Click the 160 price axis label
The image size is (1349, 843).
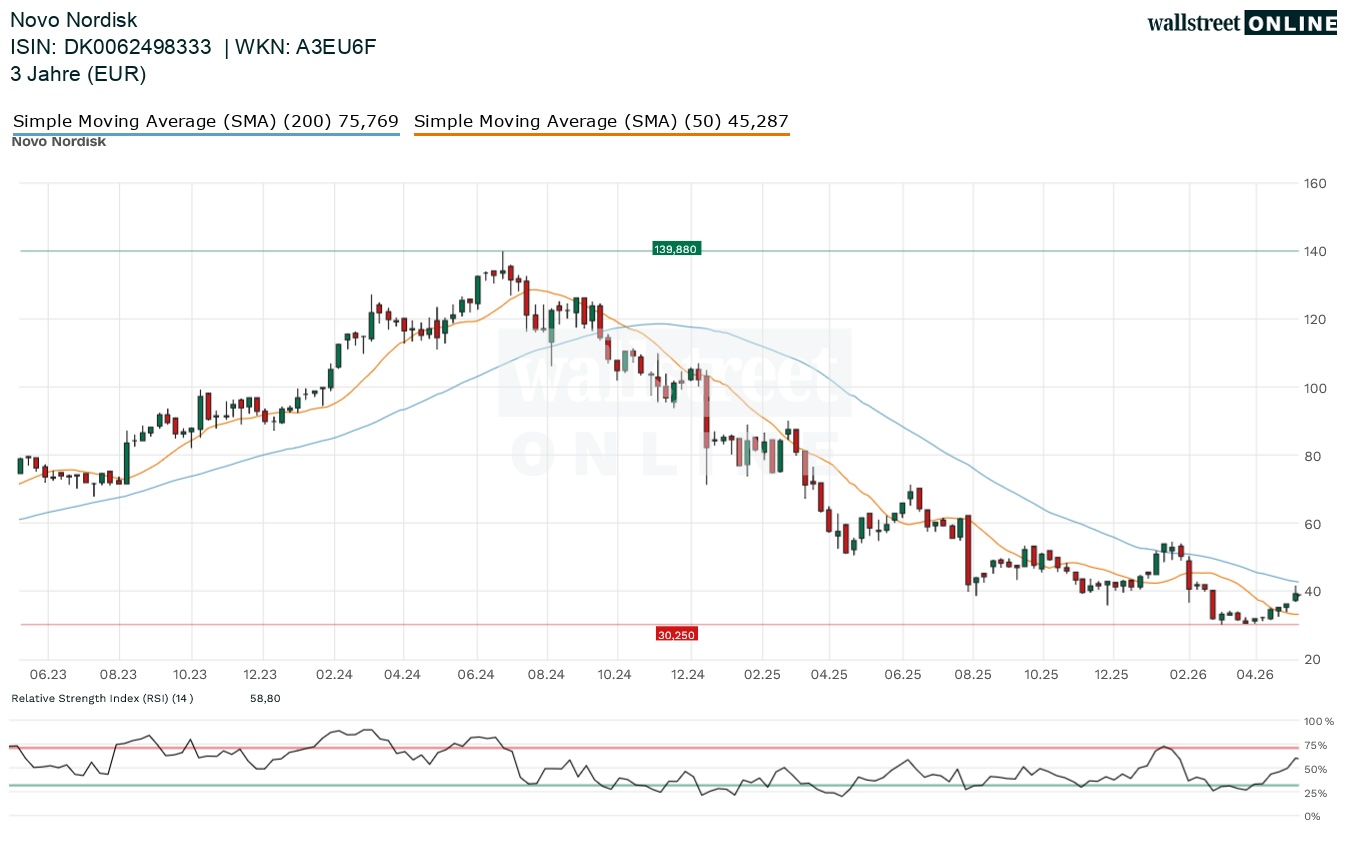1315,183
